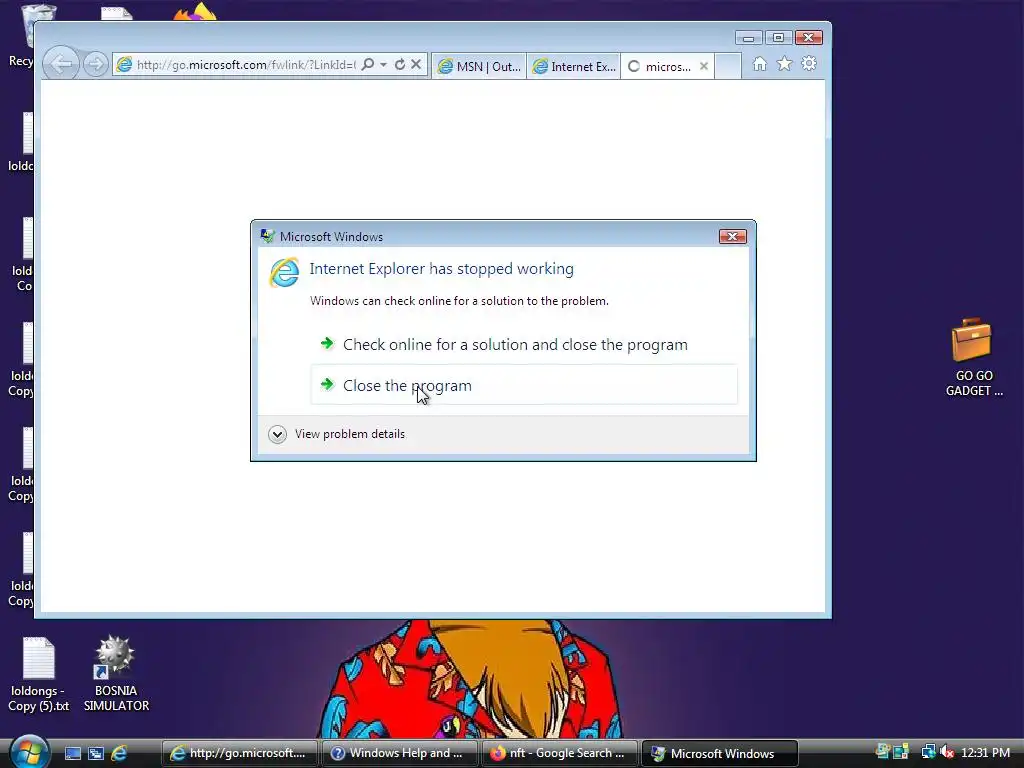This screenshot has width=1024, height=768.
Task: Click Show Desktop quick launch icon
Action: (72, 754)
